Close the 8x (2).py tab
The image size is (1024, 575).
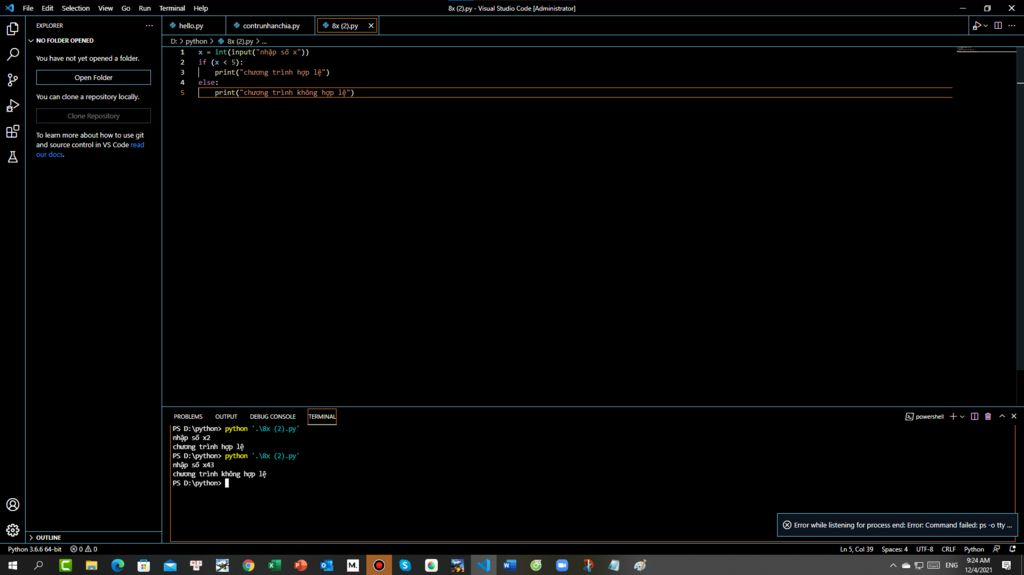[371, 25]
